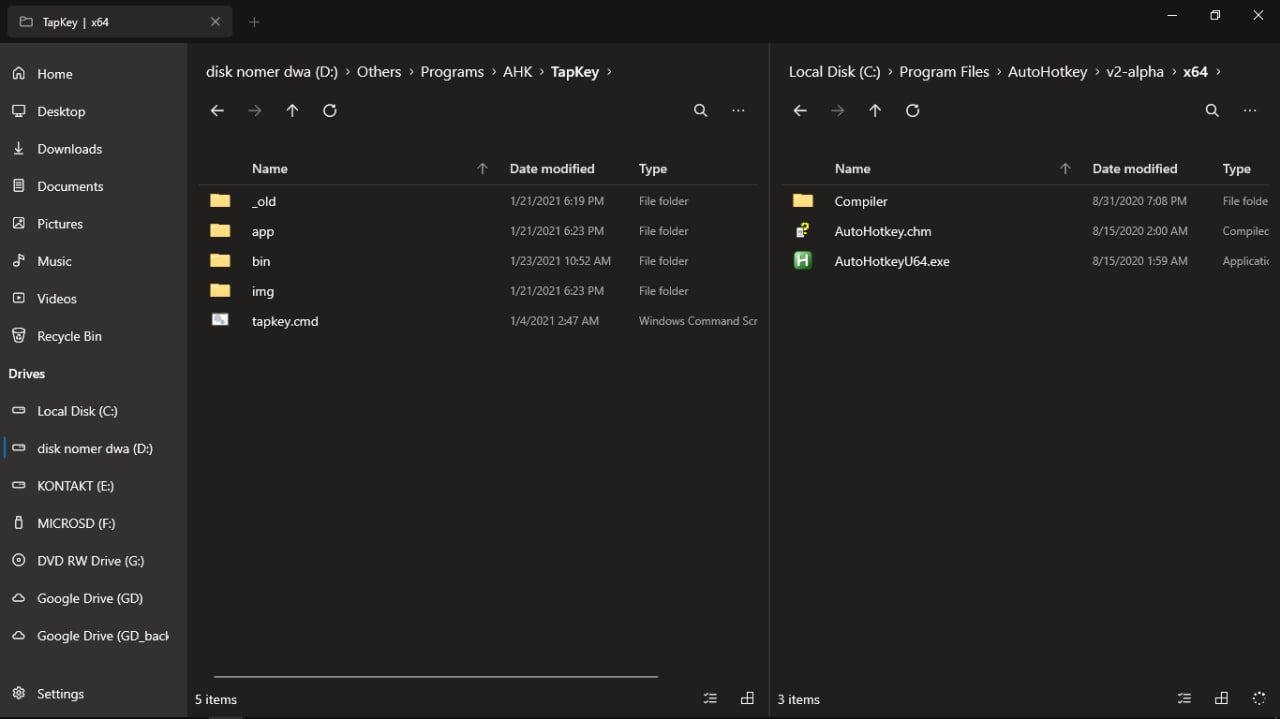Open Settings in the sidebar
This screenshot has width=1280, height=719.
[x=94, y=694]
